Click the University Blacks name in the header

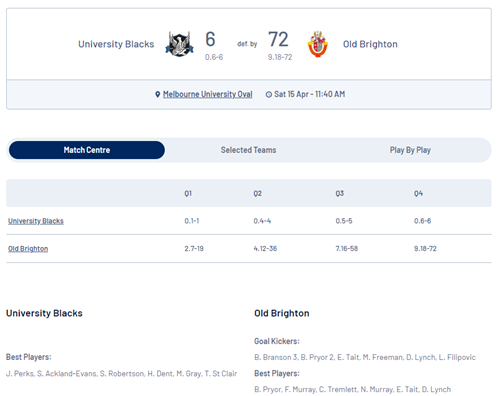click(116, 44)
